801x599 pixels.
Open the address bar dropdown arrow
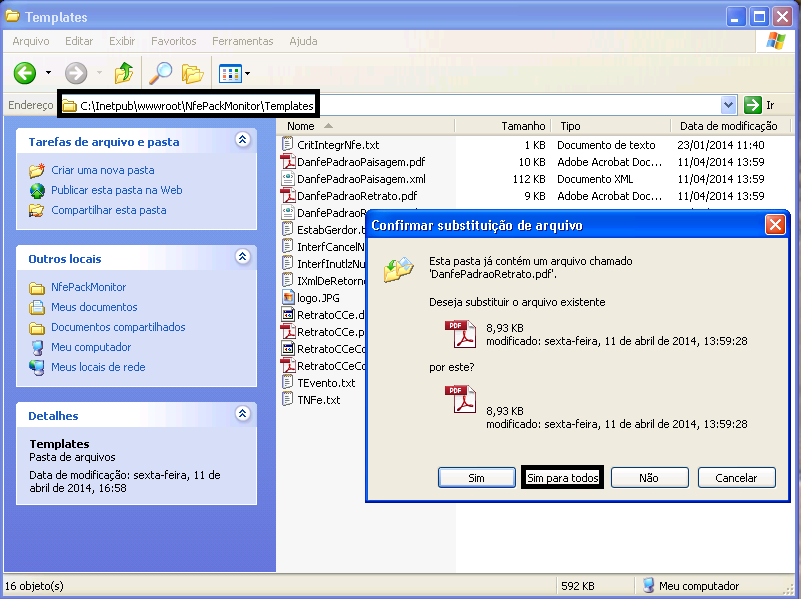pyautogui.click(x=728, y=105)
